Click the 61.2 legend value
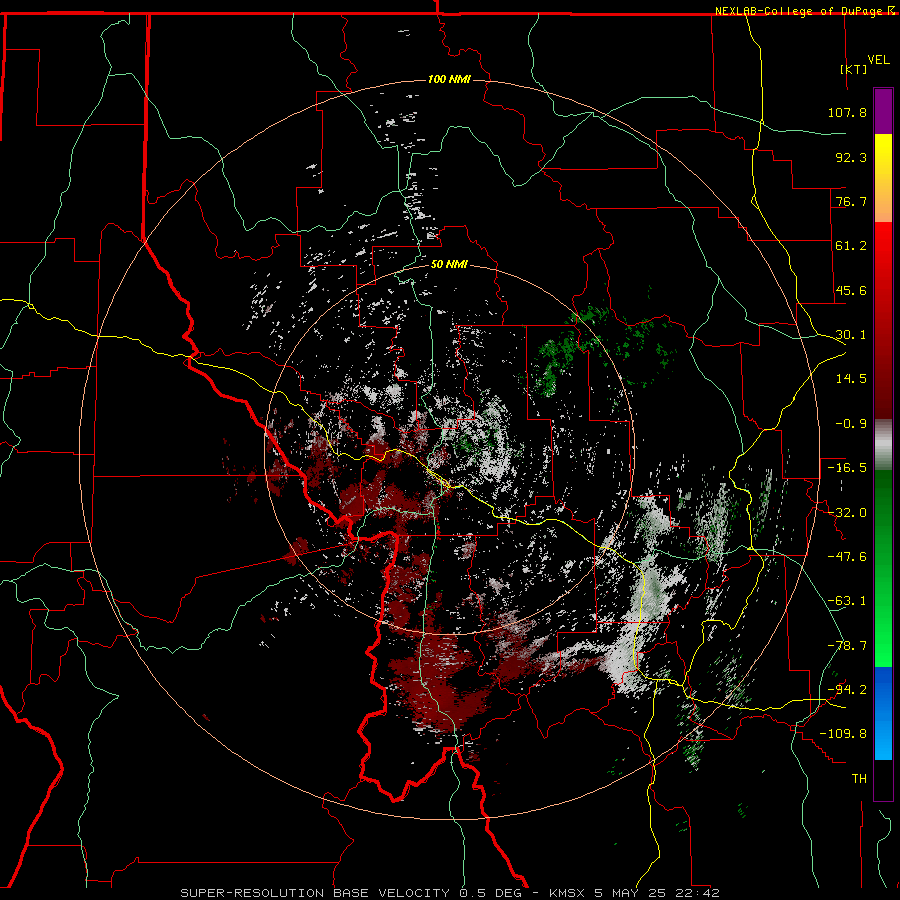This screenshot has width=900, height=900. click(x=851, y=246)
